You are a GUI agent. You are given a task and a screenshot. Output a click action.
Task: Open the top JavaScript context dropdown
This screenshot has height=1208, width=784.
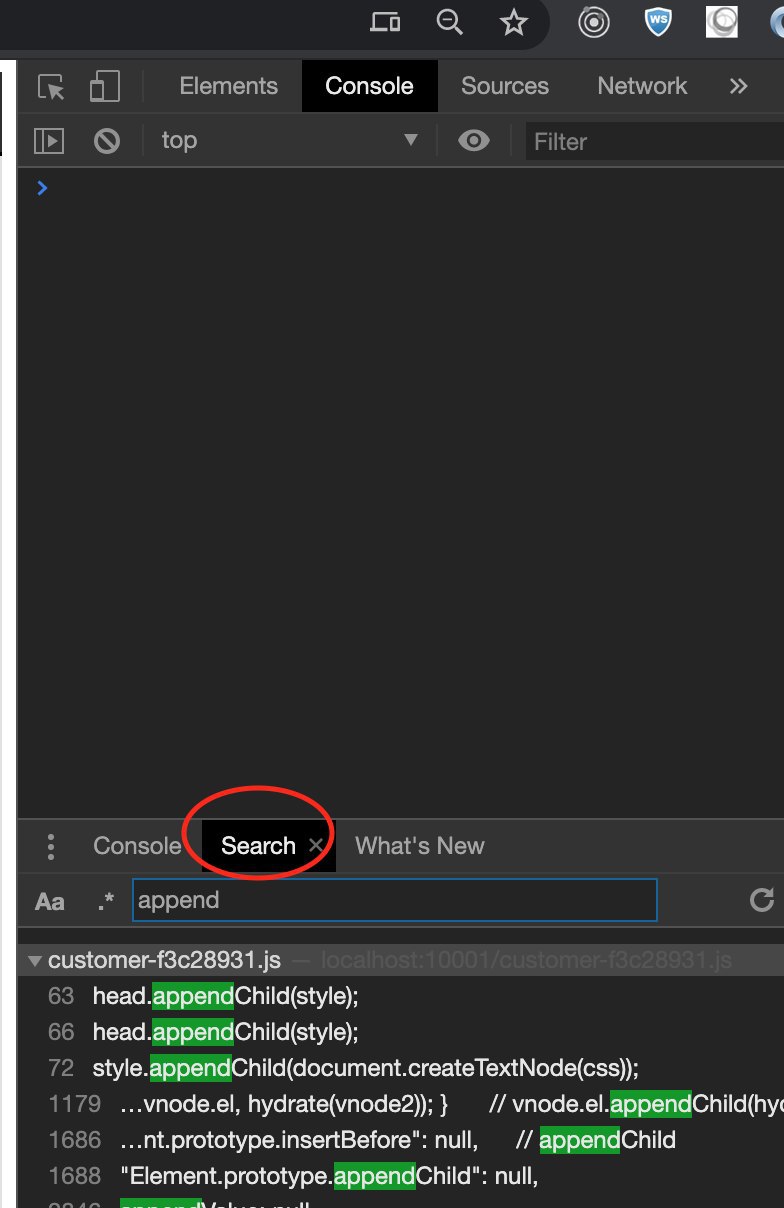point(290,141)
